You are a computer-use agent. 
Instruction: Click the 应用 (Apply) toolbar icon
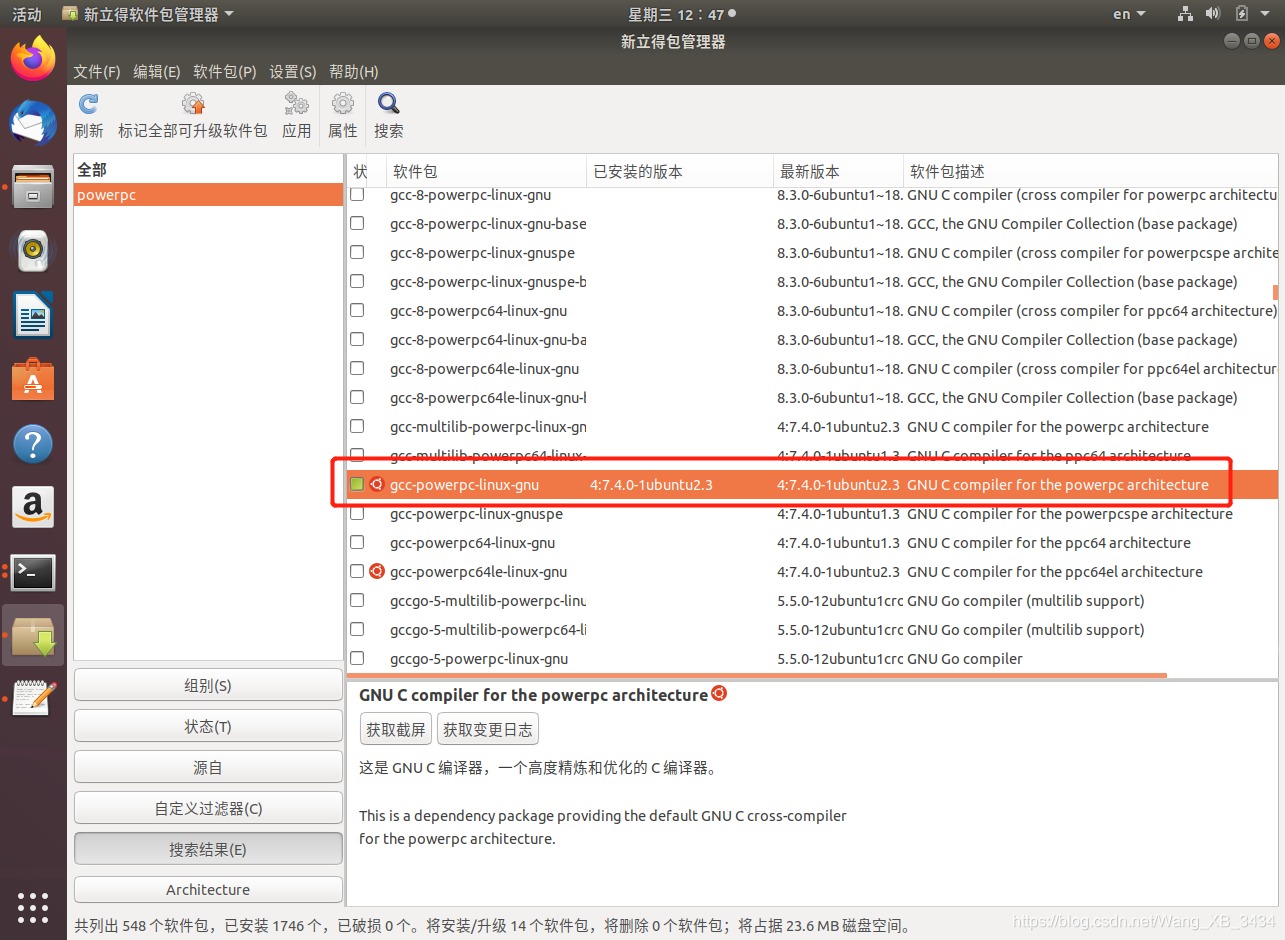click(x=296, y=112)
